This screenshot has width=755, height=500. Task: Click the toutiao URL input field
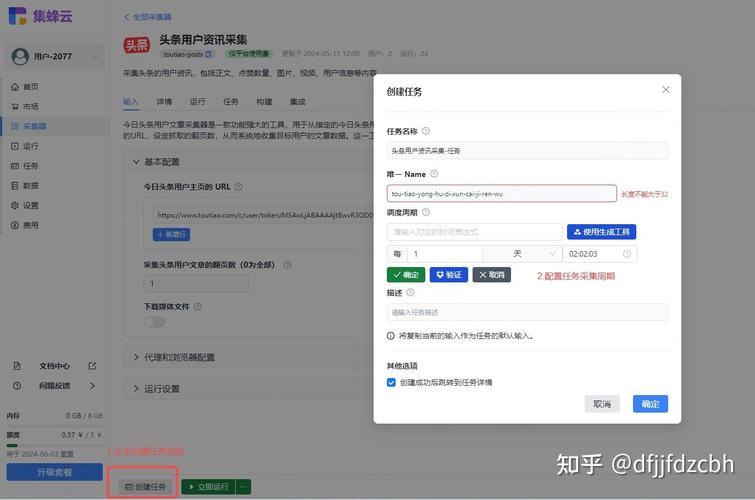(x=264, y=215)
